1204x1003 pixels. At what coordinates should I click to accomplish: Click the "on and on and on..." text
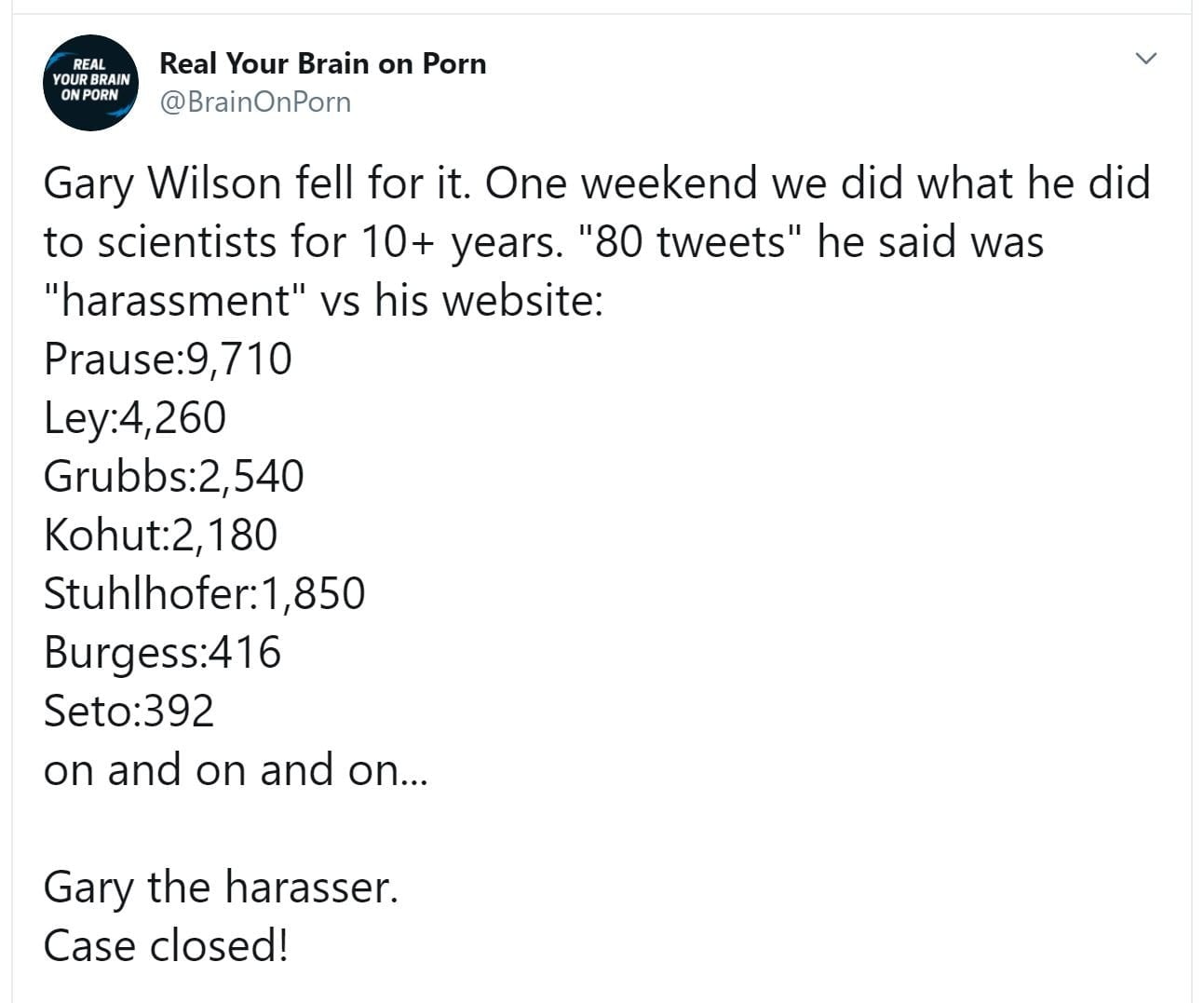click(x=235, y=770)
